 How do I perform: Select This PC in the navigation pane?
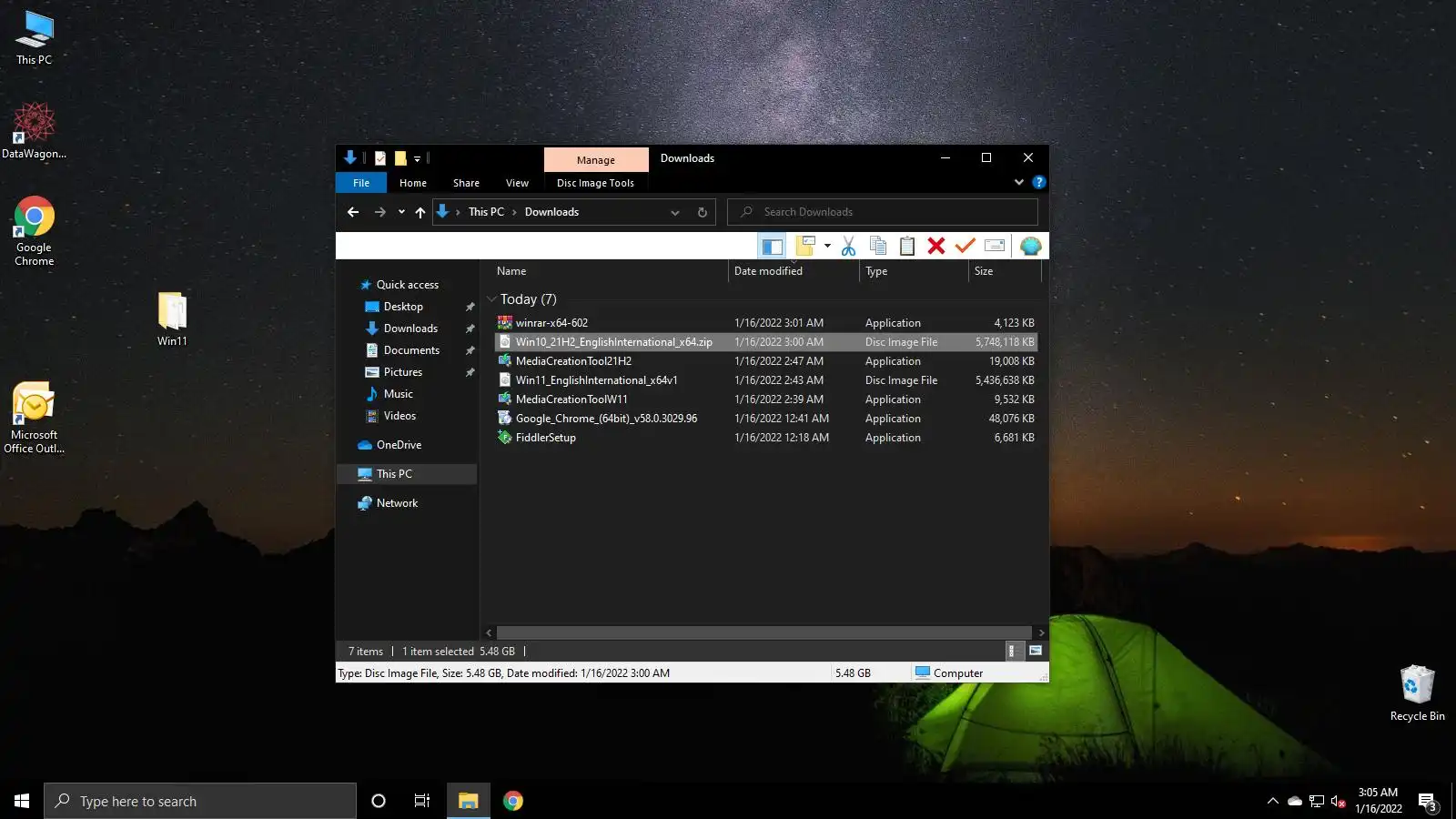tap(407, 474)
